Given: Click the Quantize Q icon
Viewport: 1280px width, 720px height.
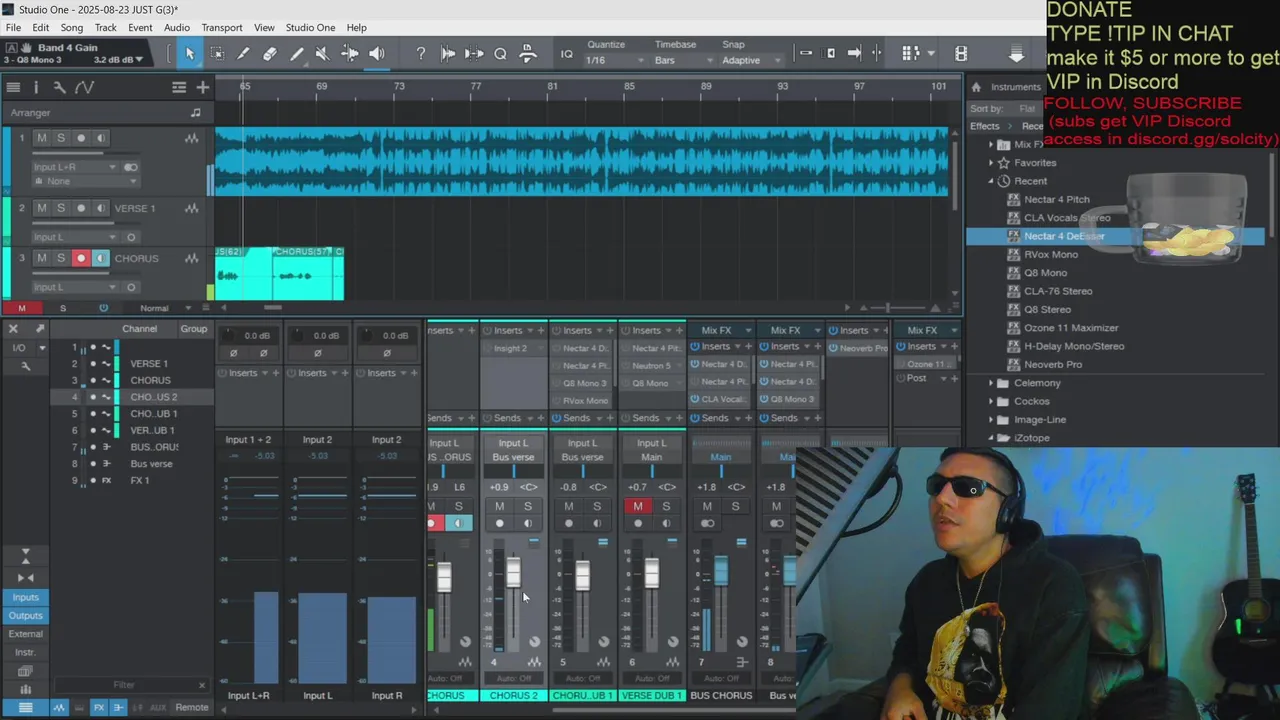Looking at the screenshot, I should pyautogui.click(x=500, y=54).
